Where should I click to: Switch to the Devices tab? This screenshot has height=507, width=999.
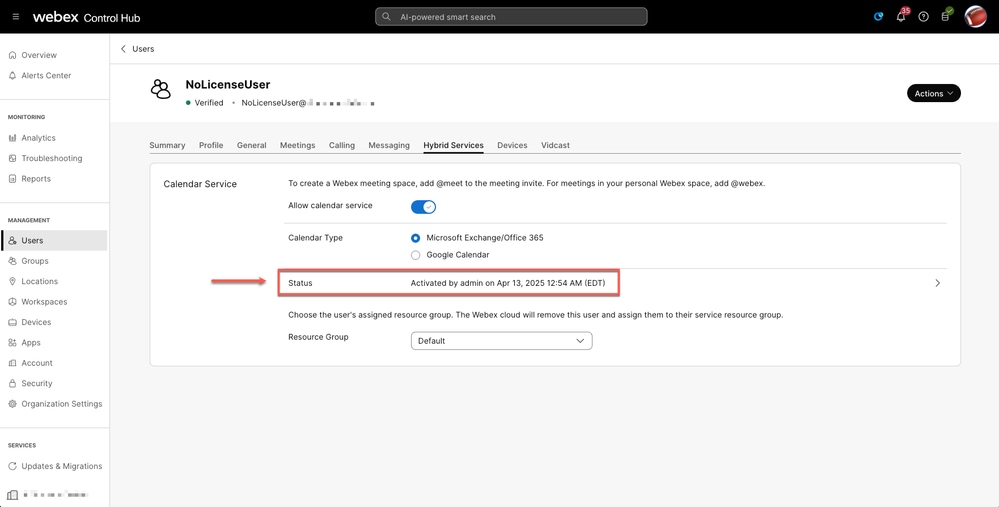coord(512,145)
